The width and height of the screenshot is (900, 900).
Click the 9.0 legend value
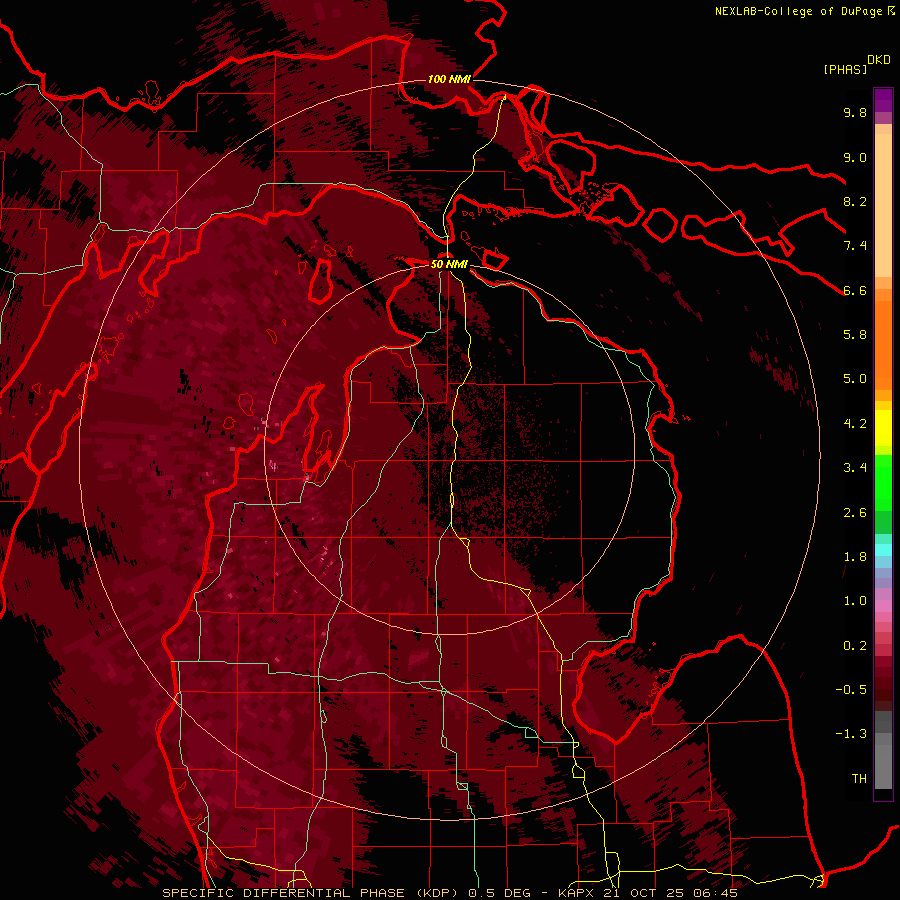click(x=855, y=157)
